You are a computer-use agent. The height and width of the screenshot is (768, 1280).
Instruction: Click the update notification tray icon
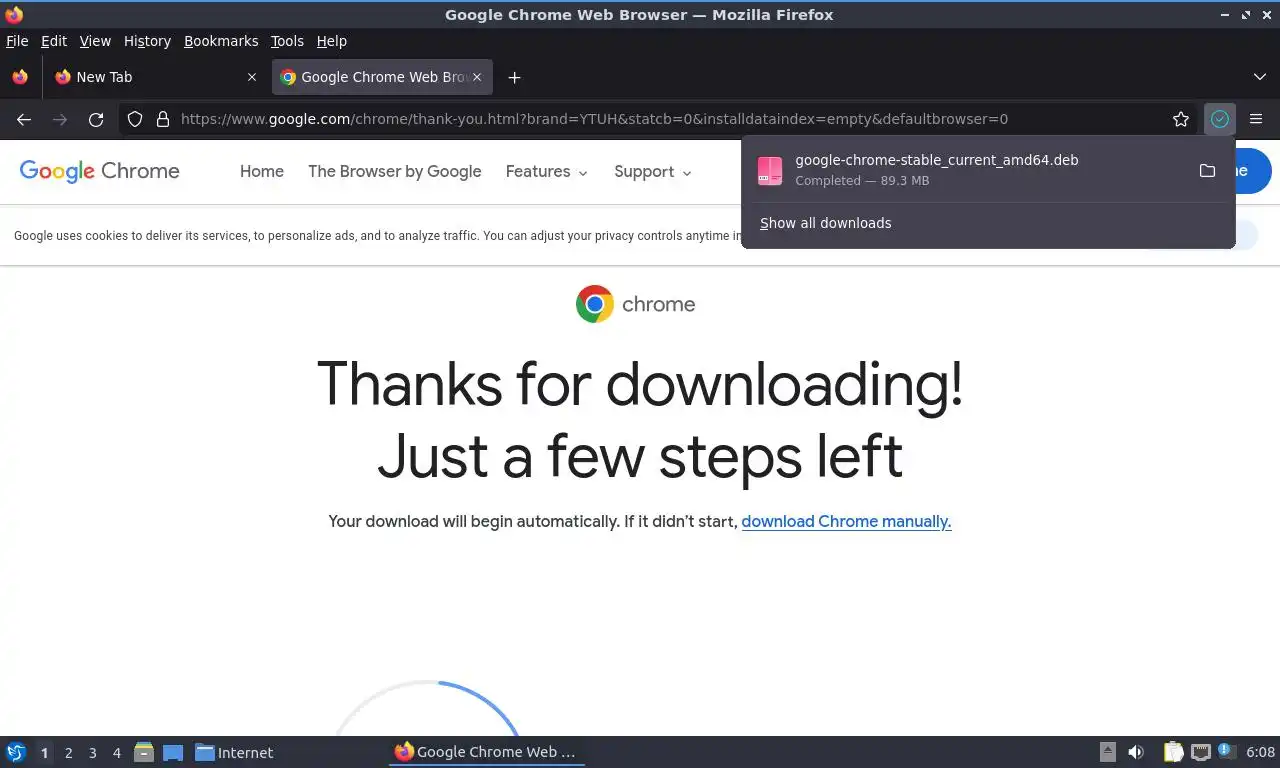(x=1226, y=752)
